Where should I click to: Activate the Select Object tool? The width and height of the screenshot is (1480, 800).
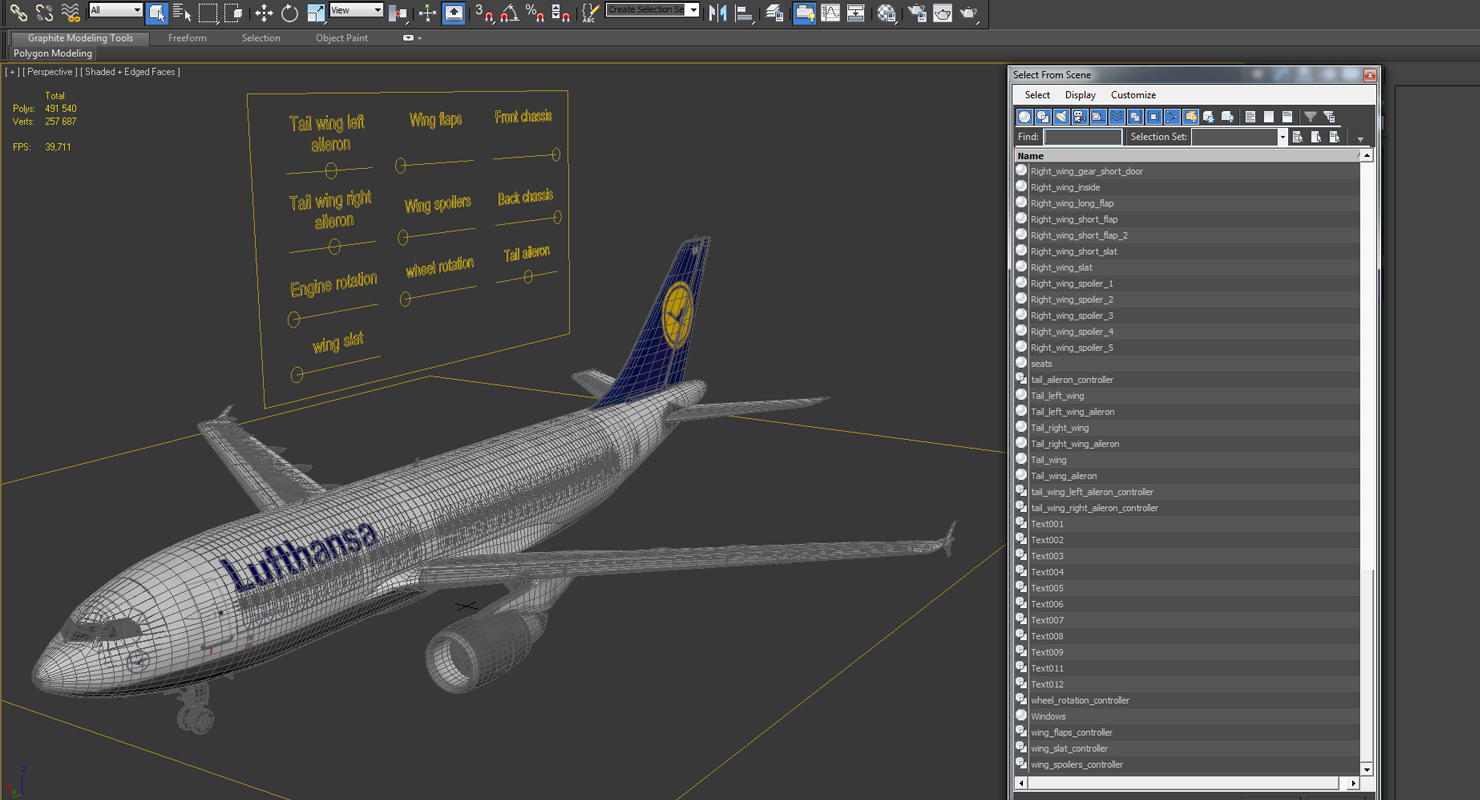[157, 13]
